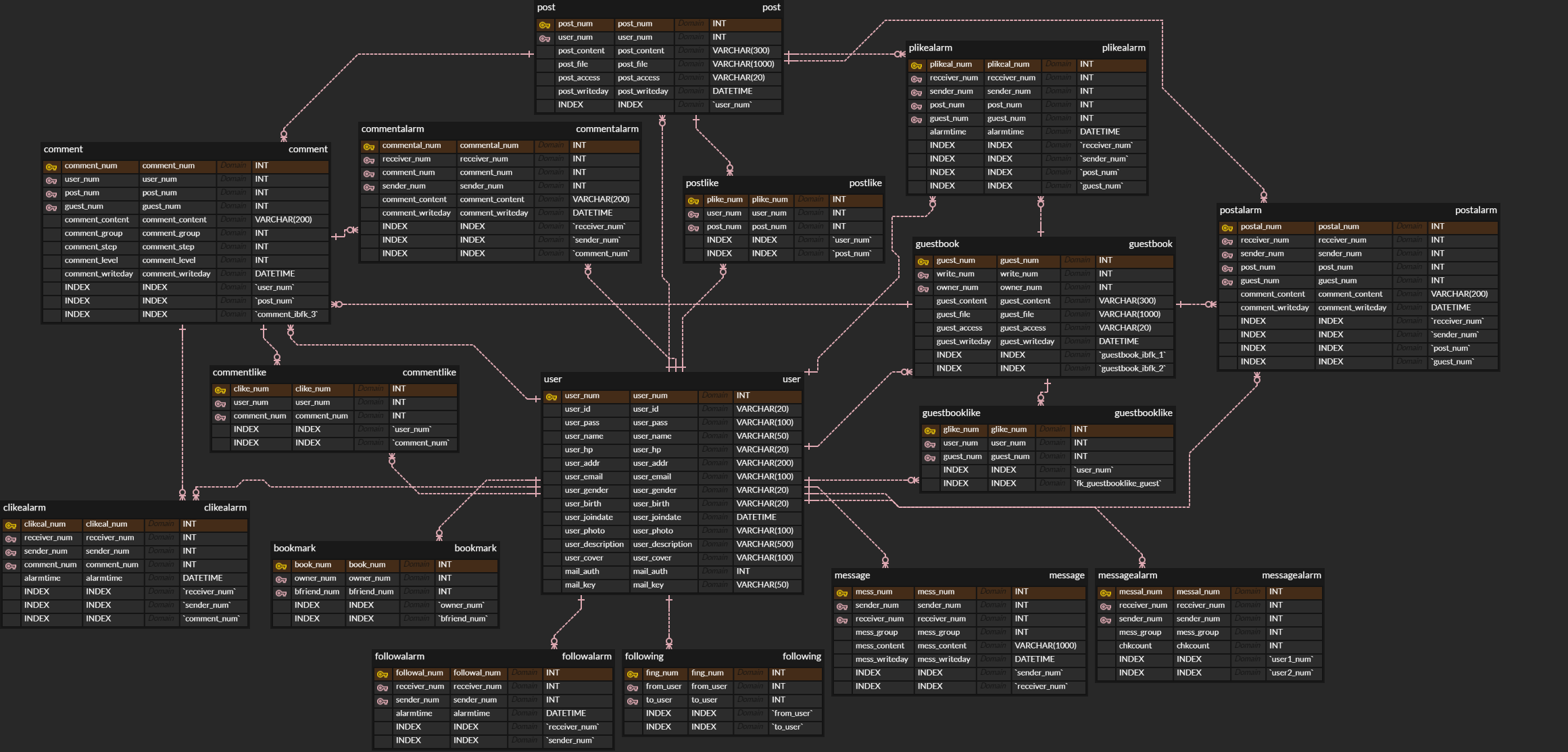Click the foreign key icon for sender_num in the messagealarm table

tap(1106, 619)
